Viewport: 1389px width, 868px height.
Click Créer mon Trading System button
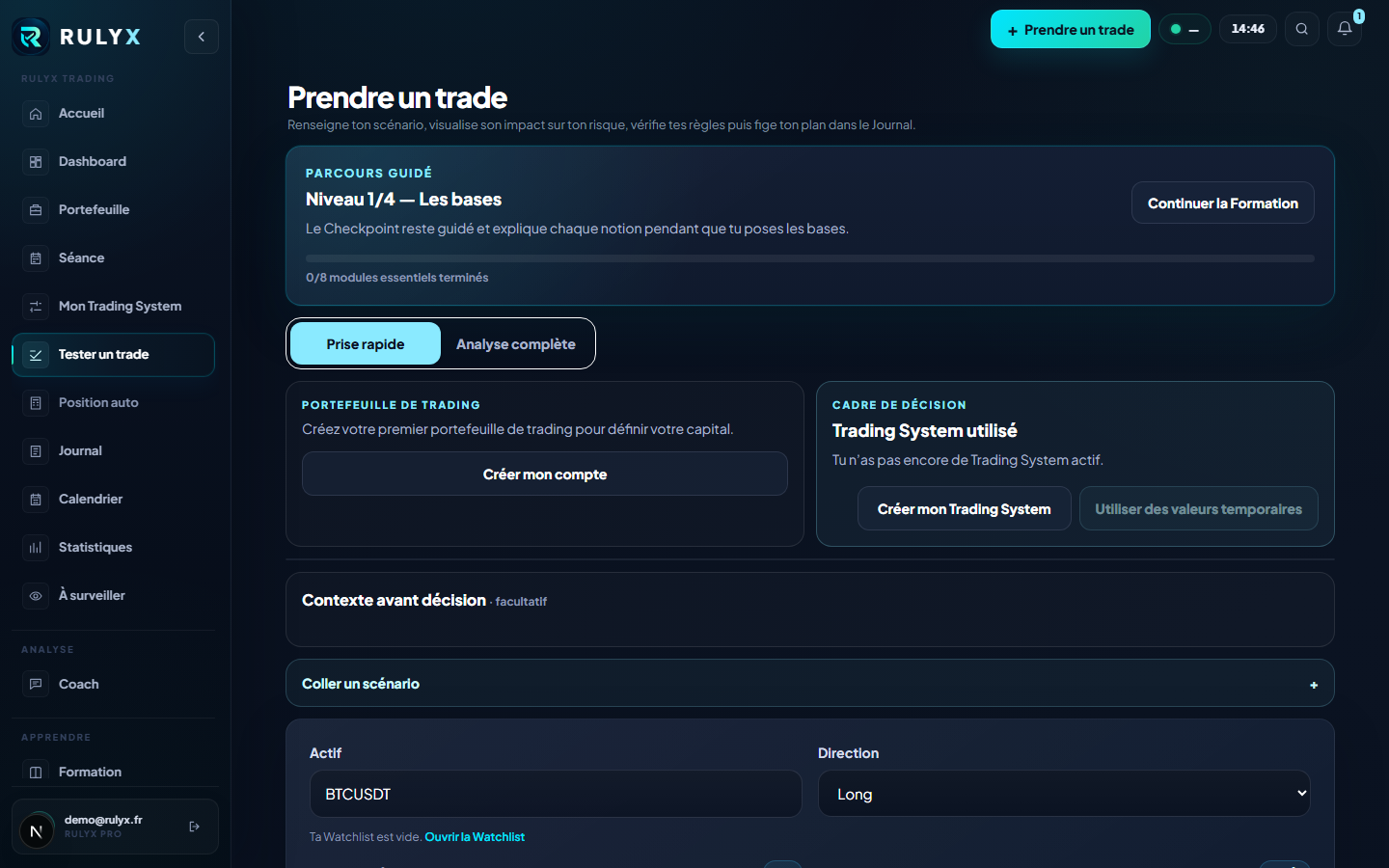click(965, 509)
